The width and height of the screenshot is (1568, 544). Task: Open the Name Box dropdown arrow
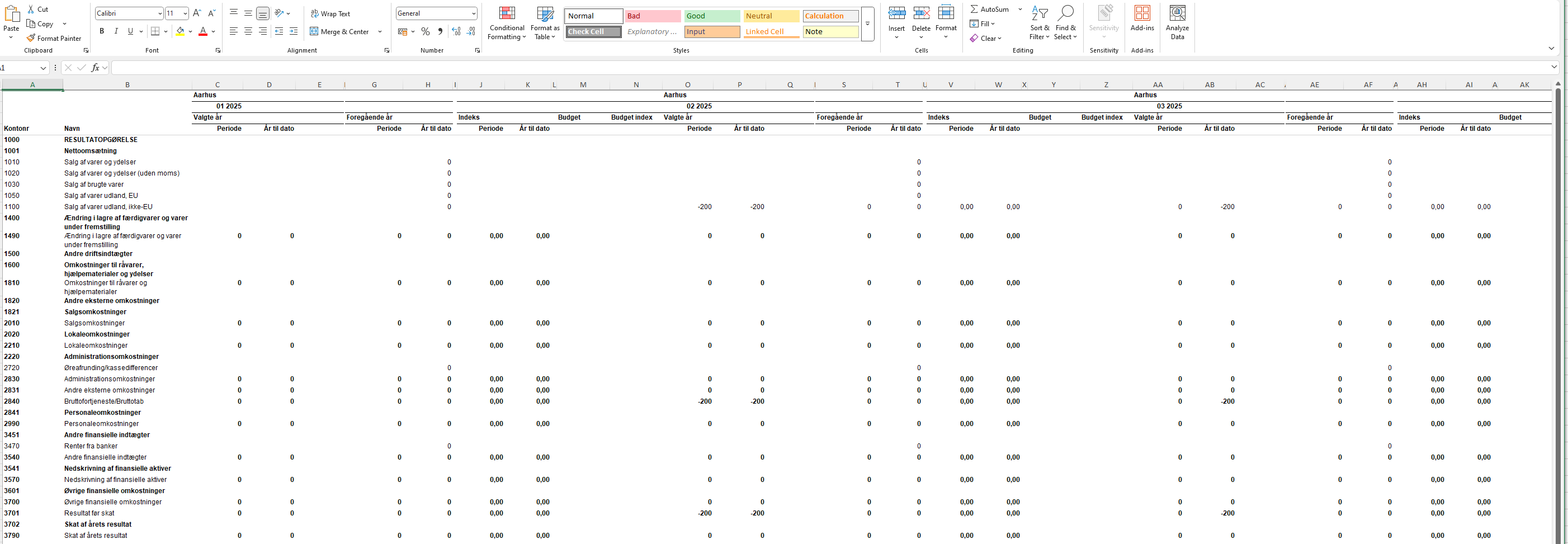click(43, 68)
